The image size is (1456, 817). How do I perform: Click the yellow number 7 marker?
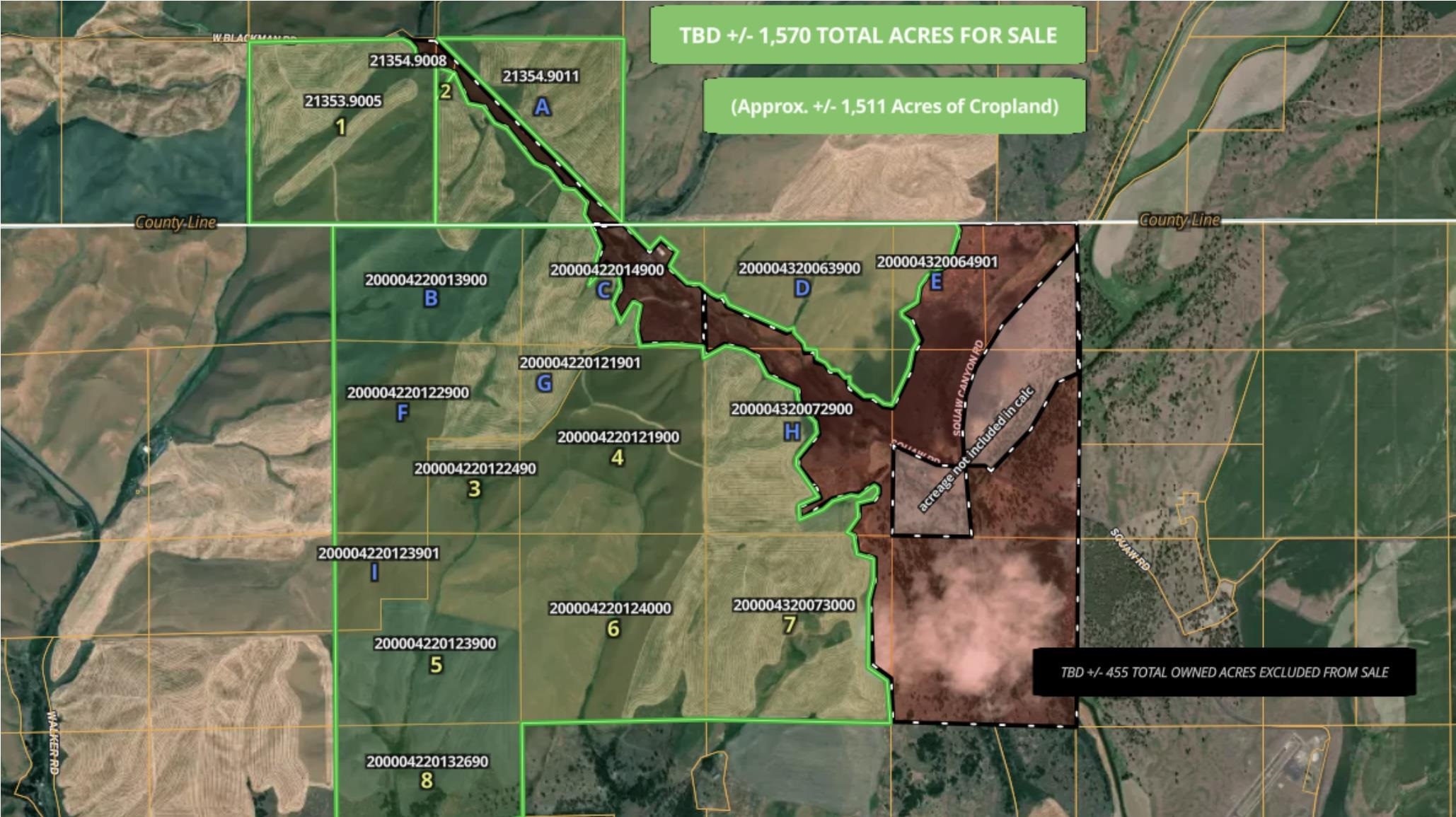pos(790,625)
